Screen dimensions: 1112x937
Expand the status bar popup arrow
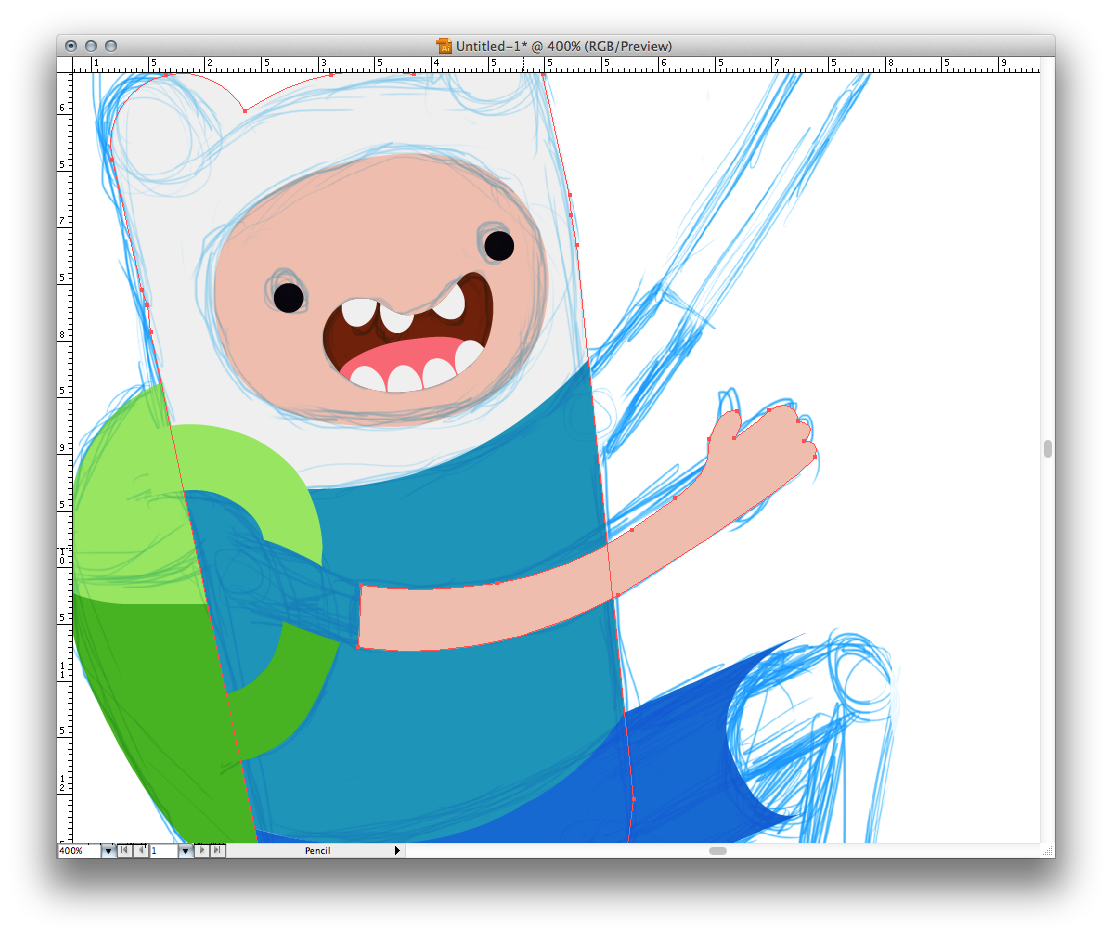pyautogui.click(x=397, y=851)
